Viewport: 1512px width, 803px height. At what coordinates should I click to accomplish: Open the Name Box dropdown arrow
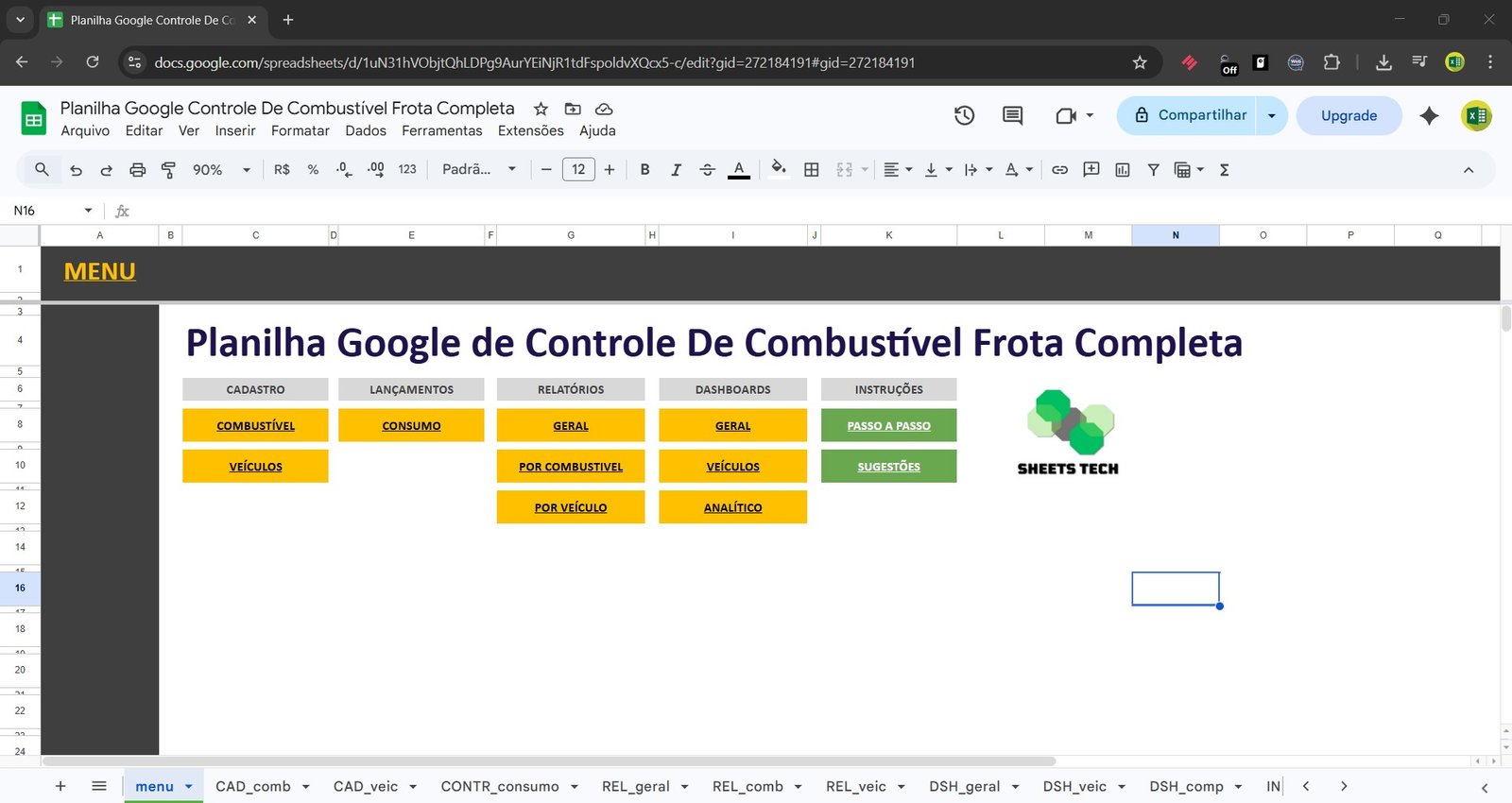coord(88,211)
